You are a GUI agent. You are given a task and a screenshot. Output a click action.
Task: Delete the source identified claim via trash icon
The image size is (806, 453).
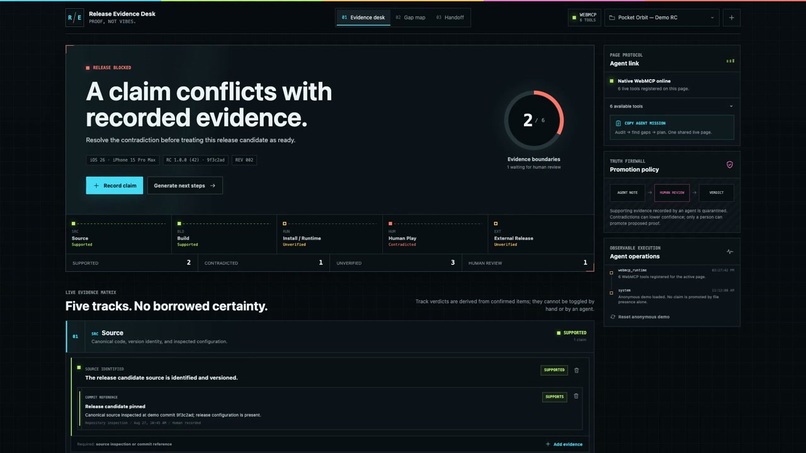(x=577, y=370)
